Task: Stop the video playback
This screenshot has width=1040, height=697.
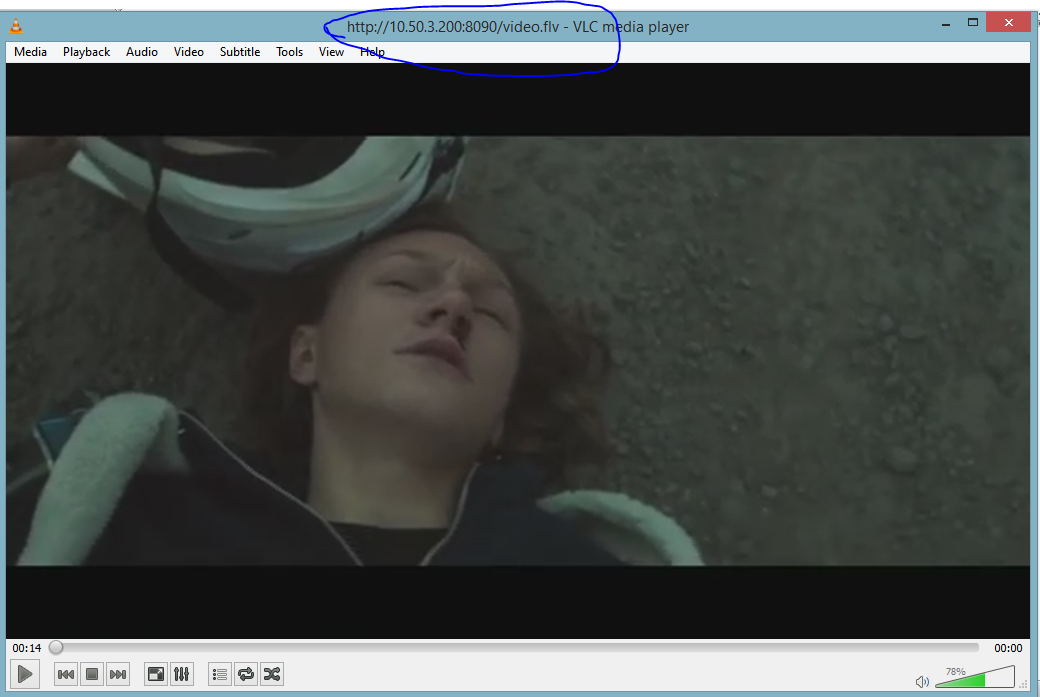Action: 92,674
